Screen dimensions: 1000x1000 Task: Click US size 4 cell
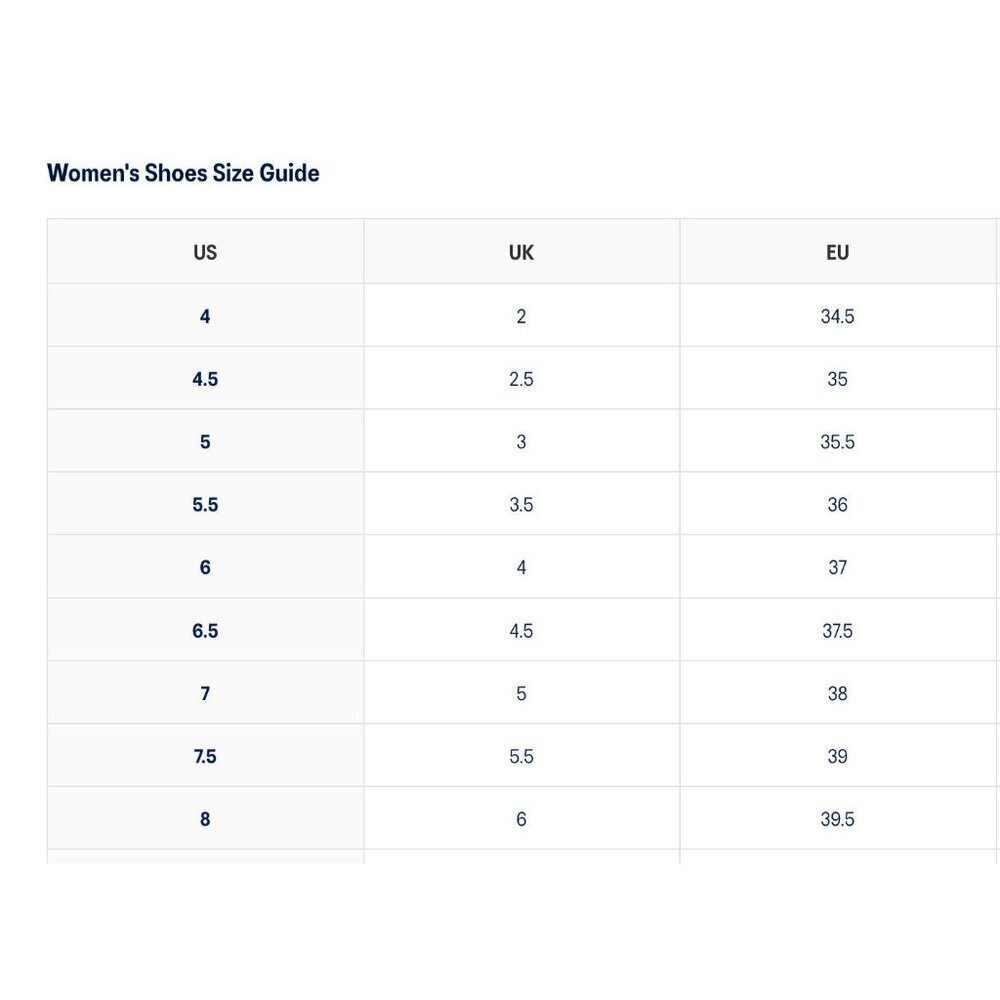205,316
